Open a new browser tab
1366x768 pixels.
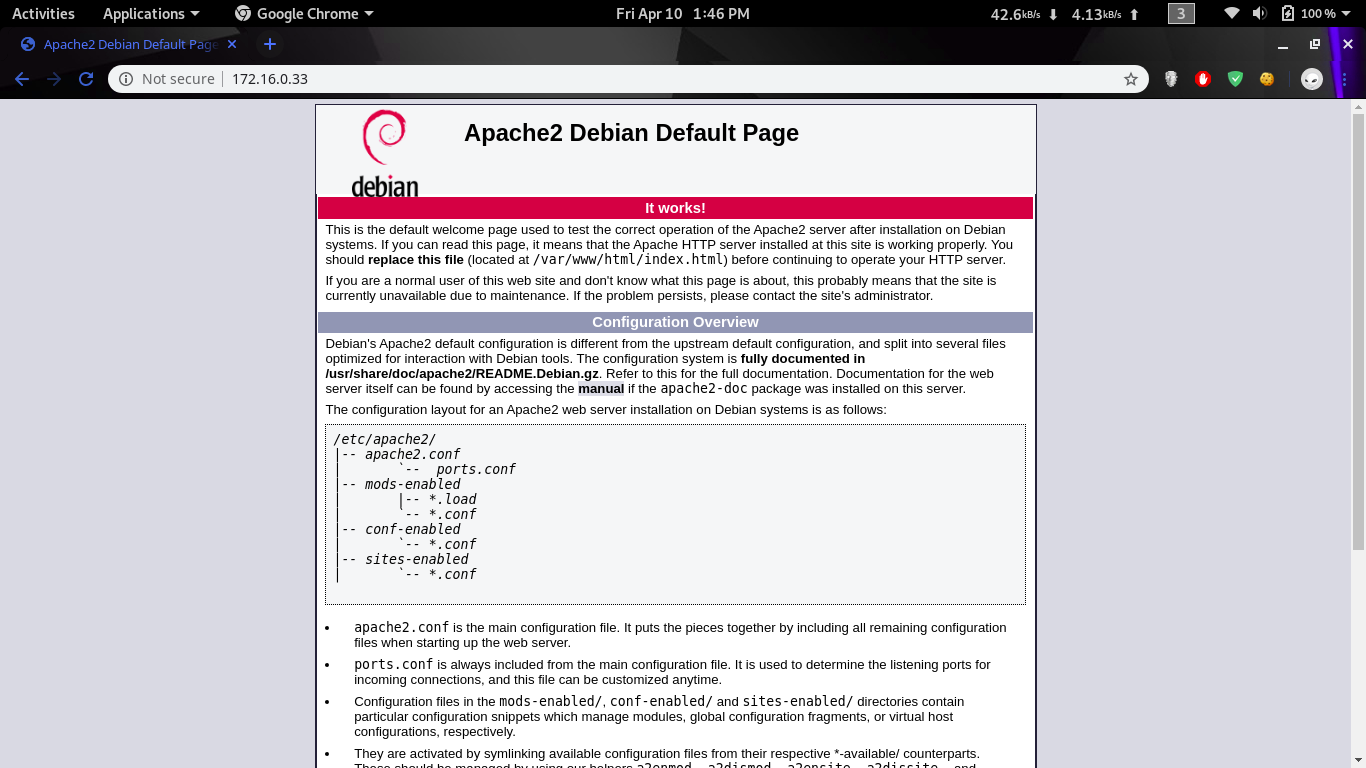(x=269, y=44)
